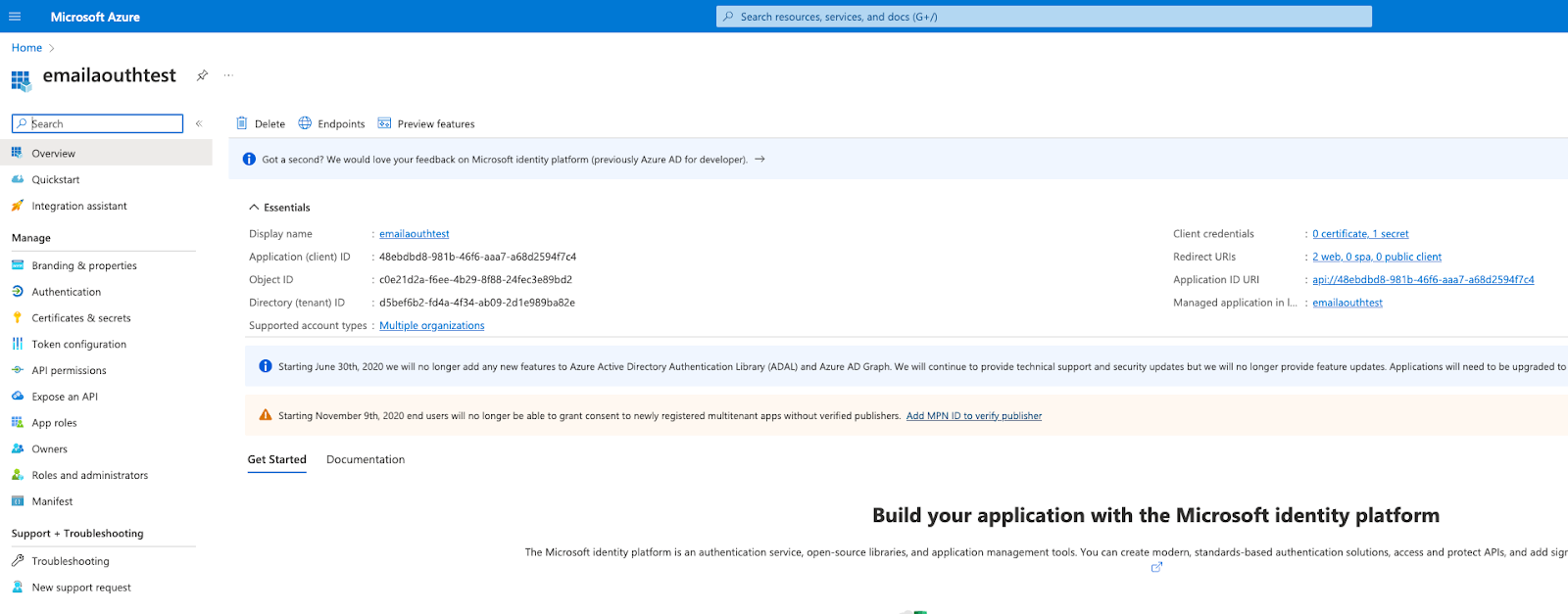Focus the top resource search bar

[1044, 17]
